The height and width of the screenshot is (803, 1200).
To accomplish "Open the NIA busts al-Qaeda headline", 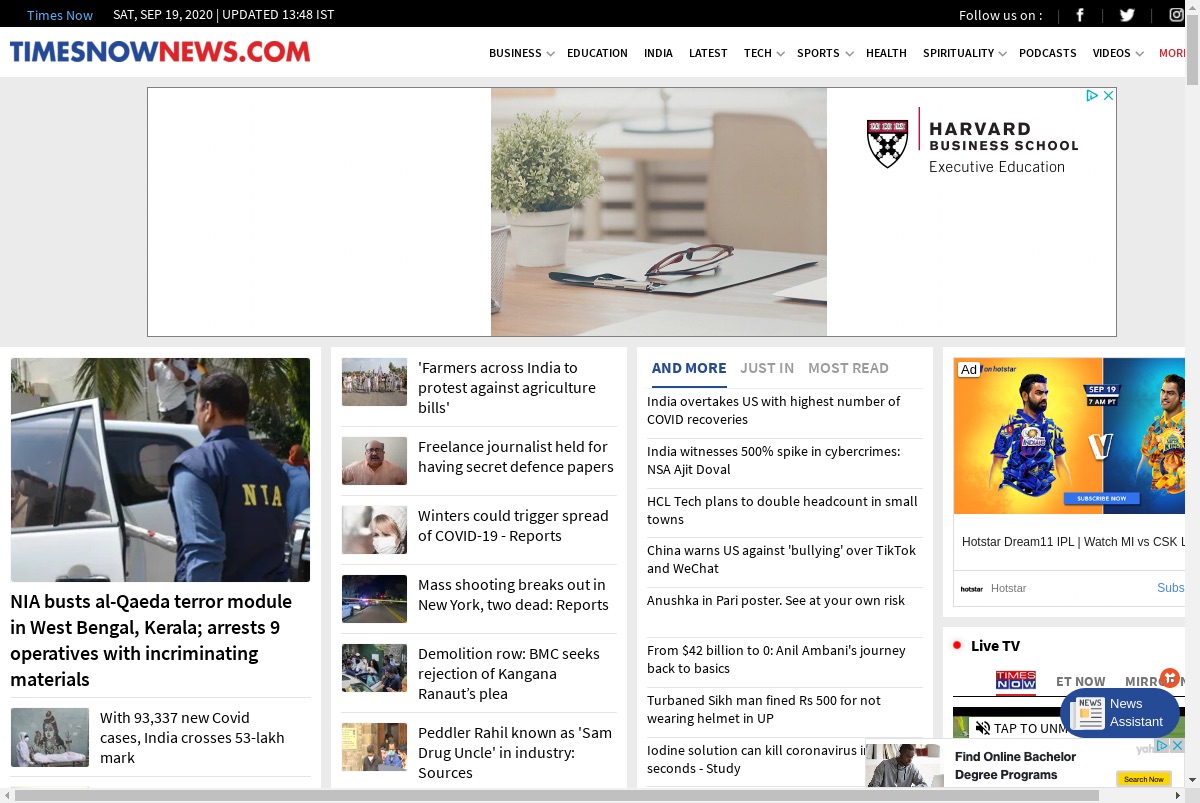I will [x=151, y=640].
